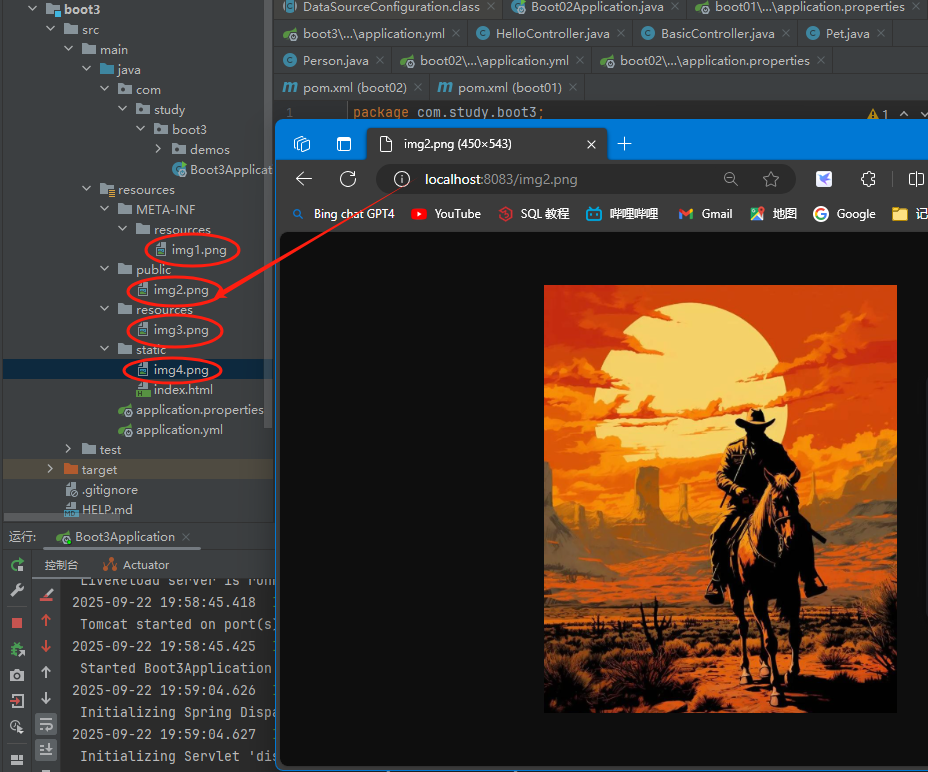Screen dimensions: 928x772
Task: Open the 控制台 console tab
Action: pos(61,565)
